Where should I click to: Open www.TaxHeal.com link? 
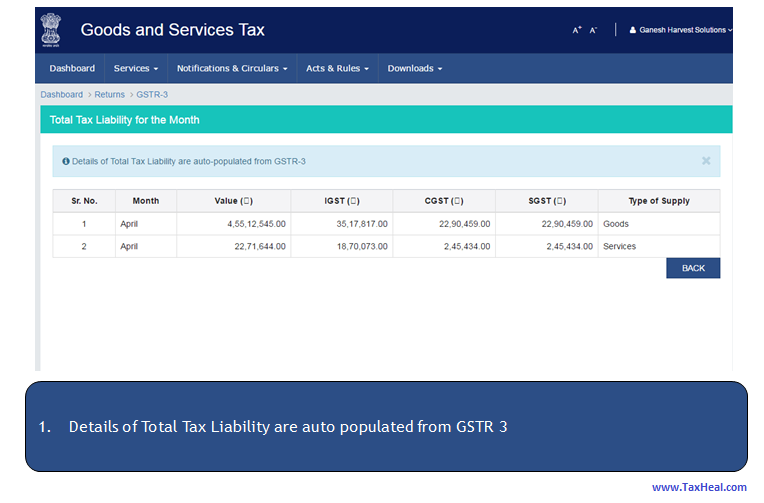(699, 487)
